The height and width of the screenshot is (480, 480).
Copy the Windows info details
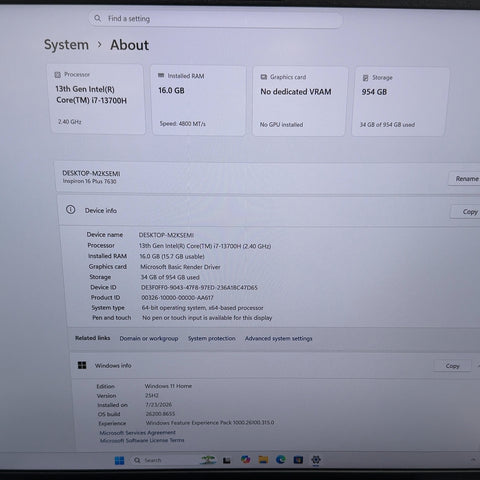click(x=452, y=366)
